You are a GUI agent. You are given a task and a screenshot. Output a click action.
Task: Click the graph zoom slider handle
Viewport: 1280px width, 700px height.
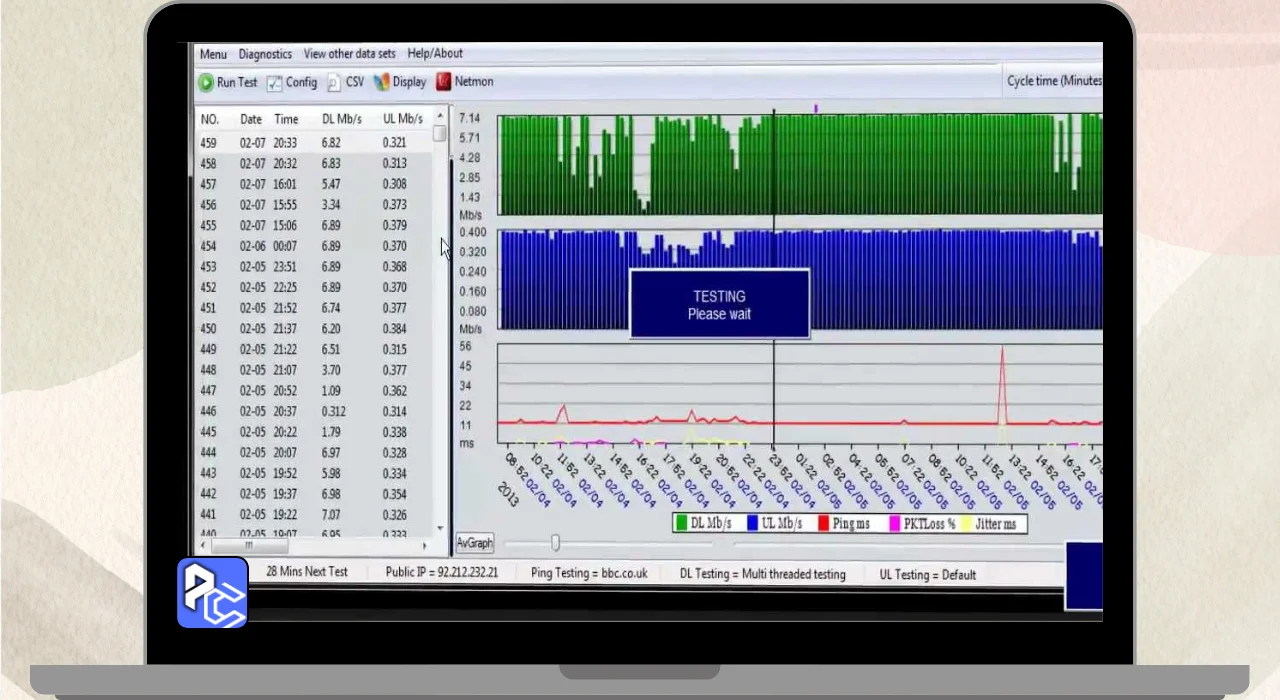click(555, 543)
